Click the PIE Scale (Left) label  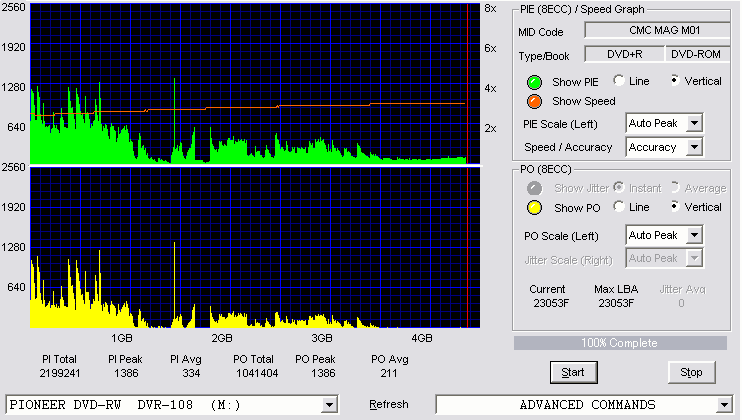coord(560,124)
